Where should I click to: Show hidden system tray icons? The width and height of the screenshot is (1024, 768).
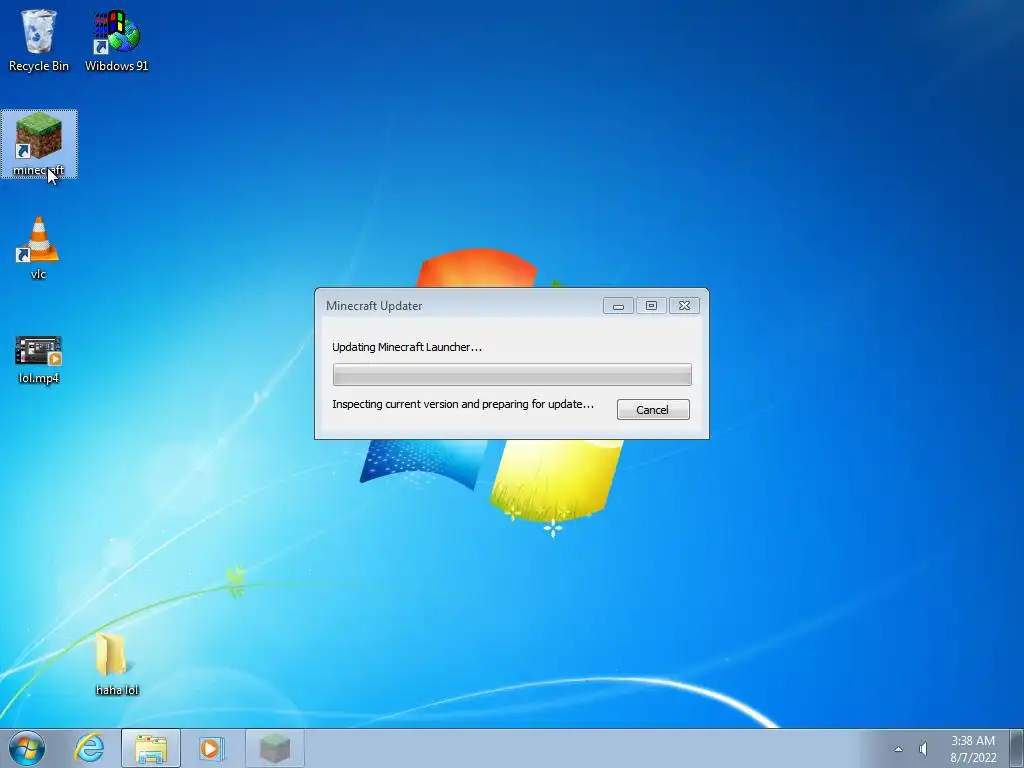tap(899, 749)
